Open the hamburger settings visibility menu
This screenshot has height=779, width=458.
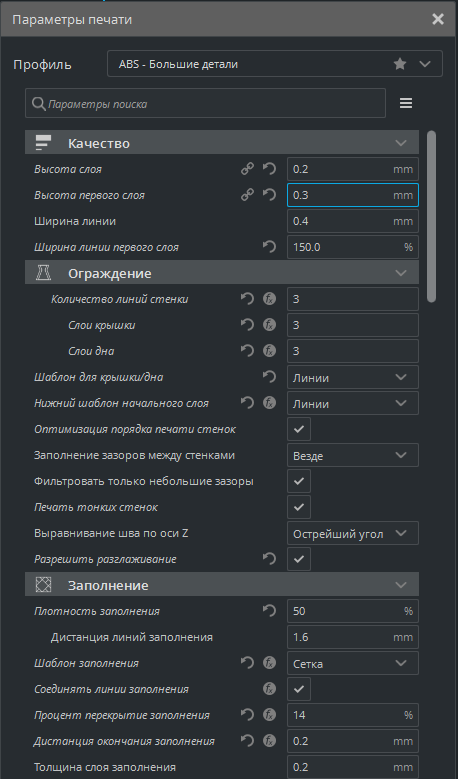pos(406,103)
